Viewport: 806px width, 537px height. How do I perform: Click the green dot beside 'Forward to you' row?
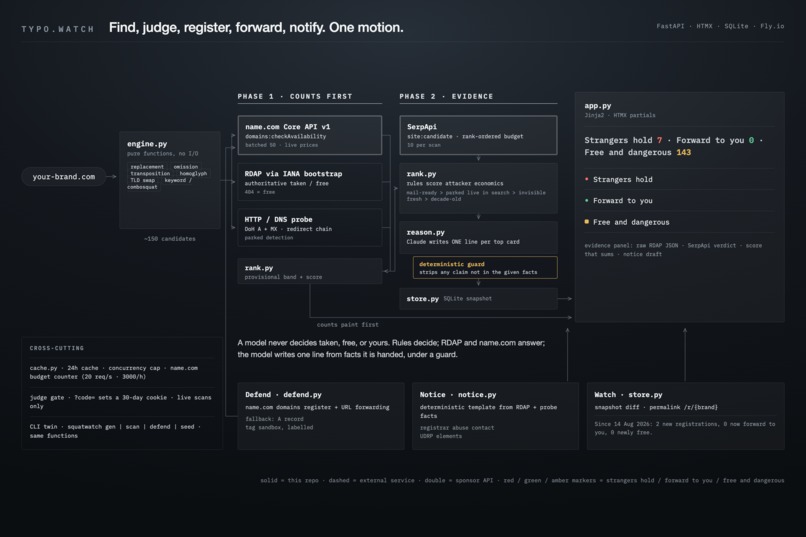click(x=587, y=200)
